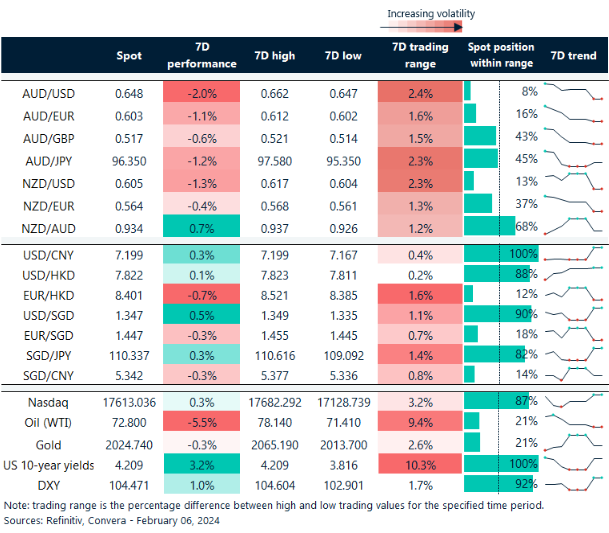This screenshot has width=609, height=533.
Task: Open the SGD/JPY trend sparkline
Action: [x=573, y=355]
